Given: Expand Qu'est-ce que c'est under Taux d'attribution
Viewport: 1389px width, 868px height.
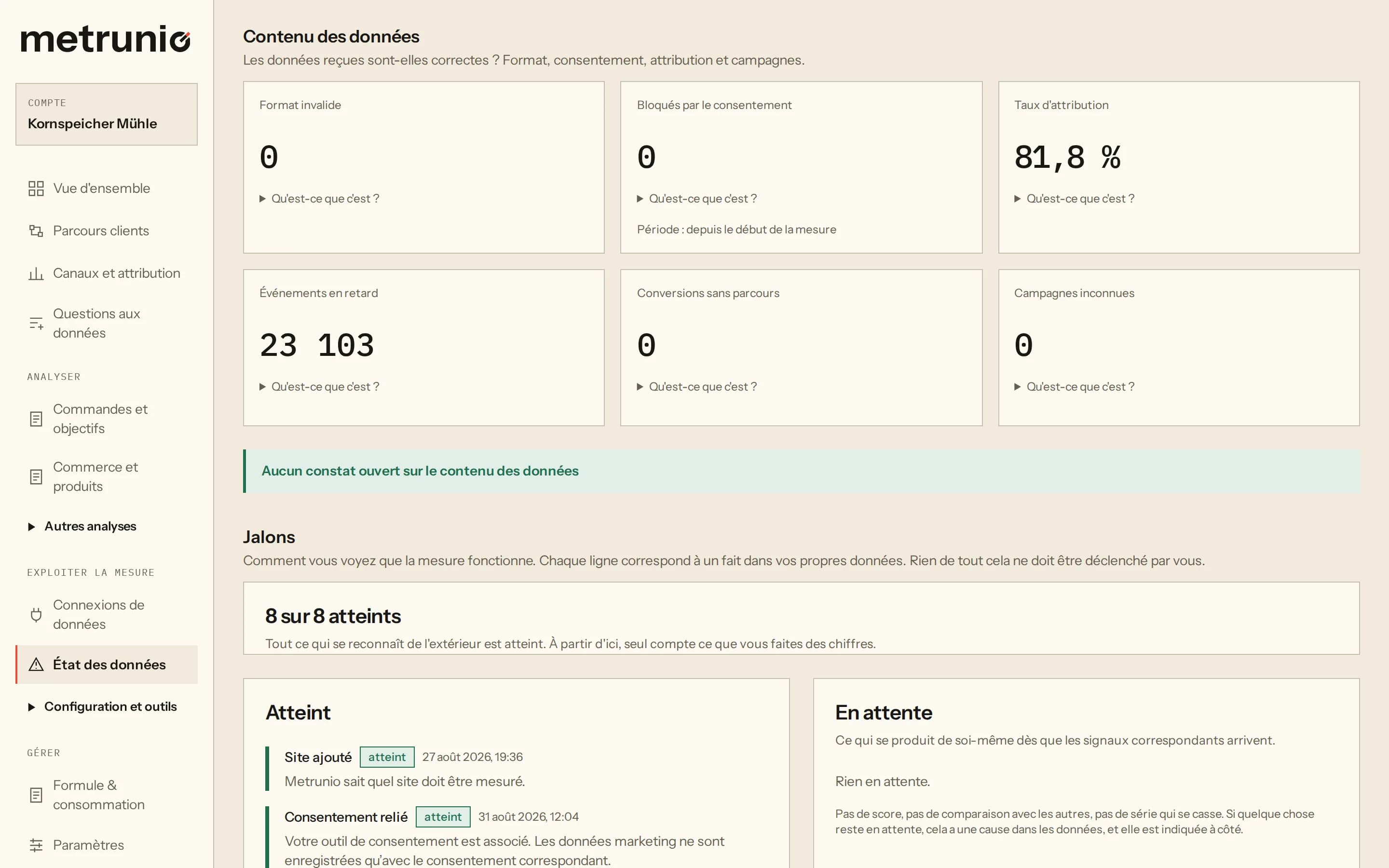Looking at the screenshot, I should pyautogui.click(x=1074, y=199).
